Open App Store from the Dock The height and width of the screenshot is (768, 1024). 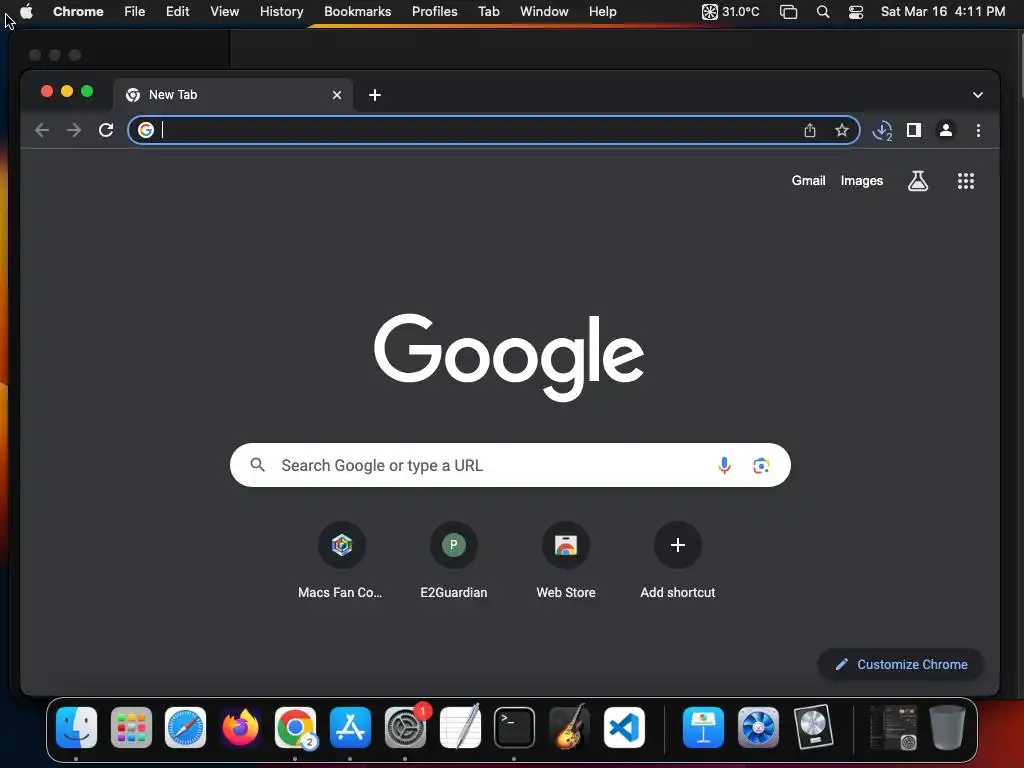click(x=350, y=727)
